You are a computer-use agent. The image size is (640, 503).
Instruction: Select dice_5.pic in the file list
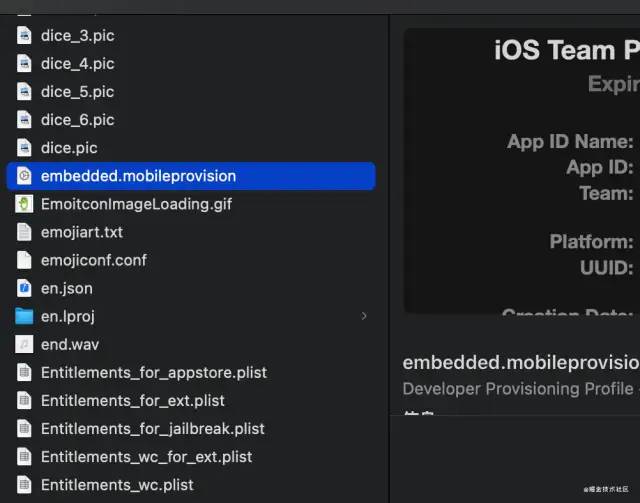191,92
